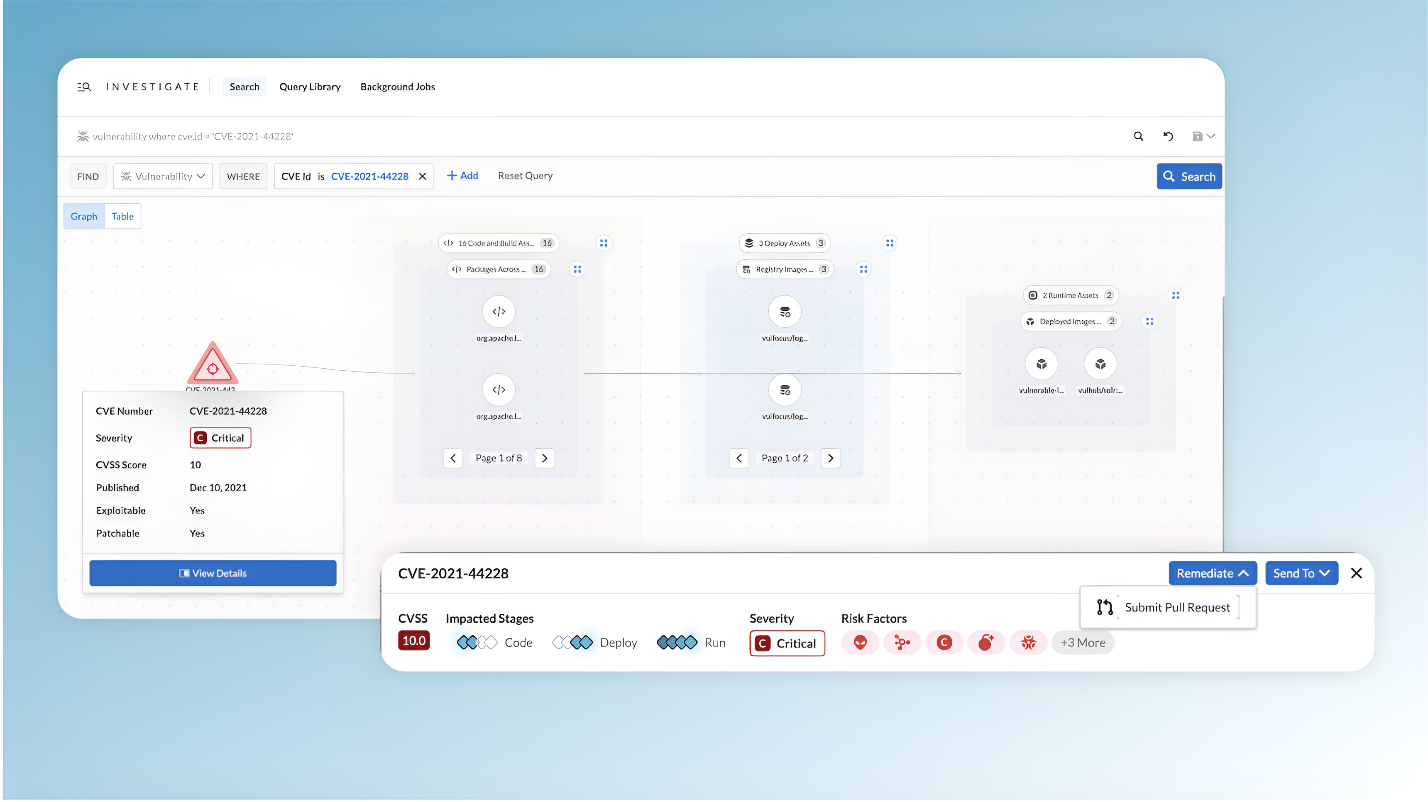Open the Send To dropdown

pos(1301,573)
